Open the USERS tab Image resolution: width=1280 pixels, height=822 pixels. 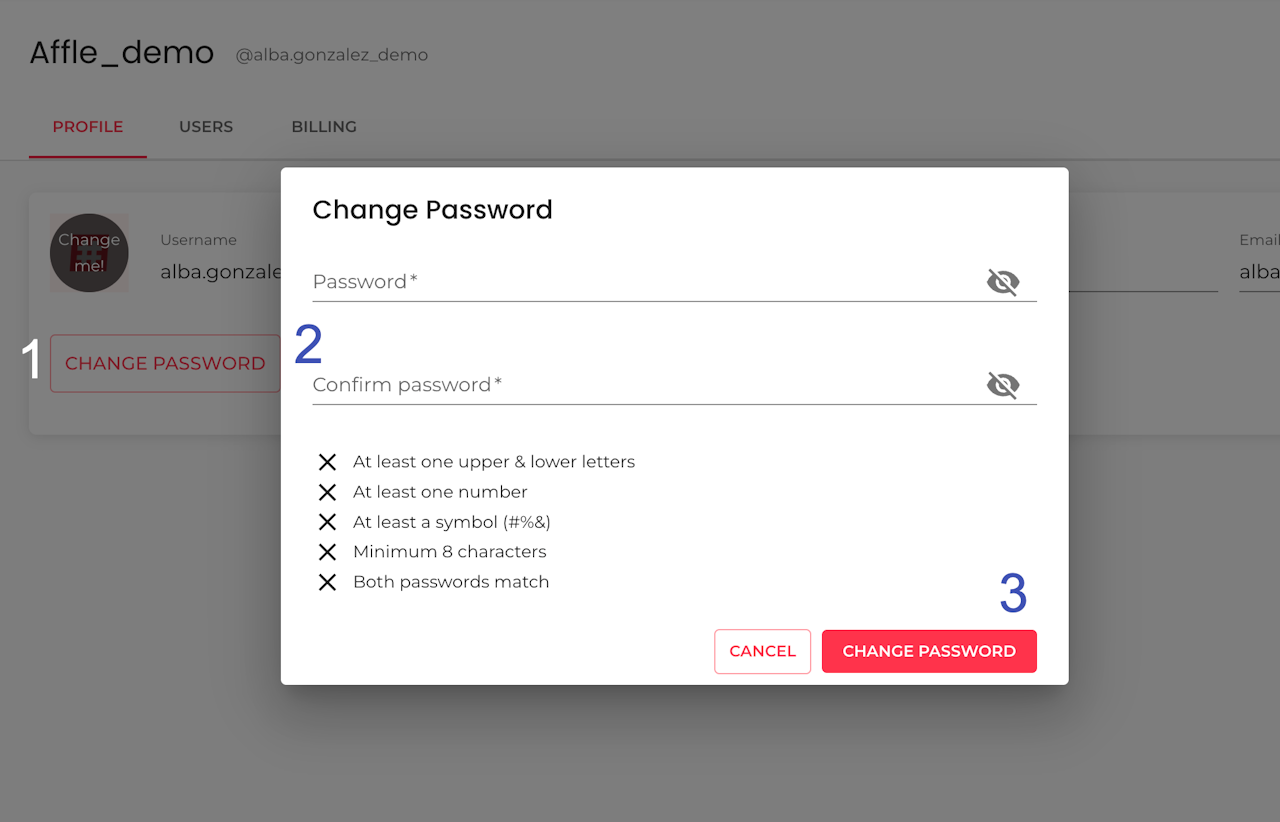206,127
